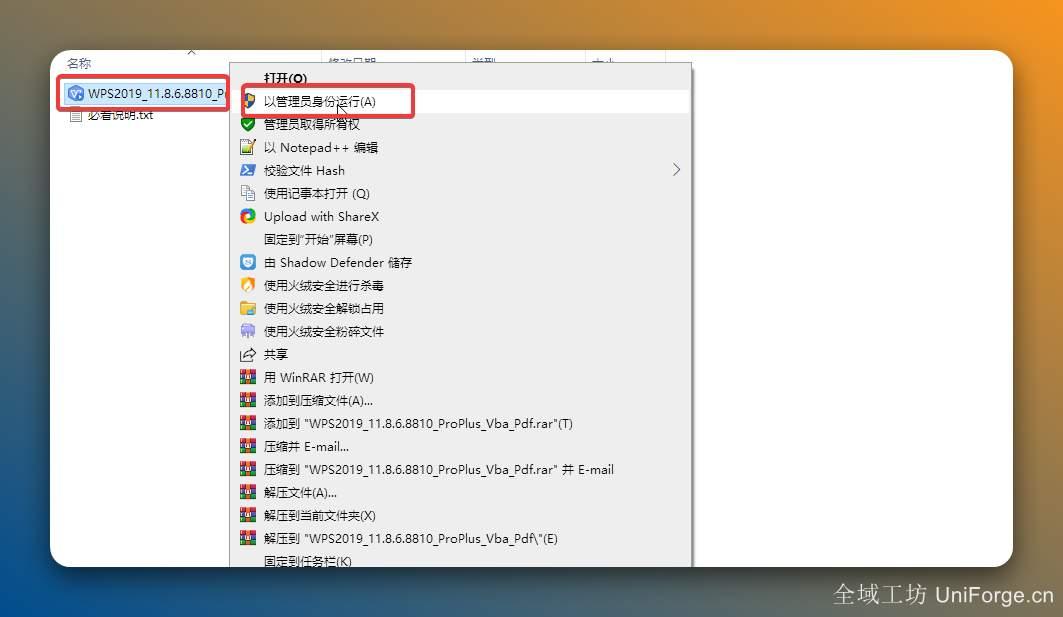Image resolution: width=1063 pixels, height=617 pixels.
Task: Expand the 校验文件 Hash submenu arrow
Action: click(x=676, y=170)
